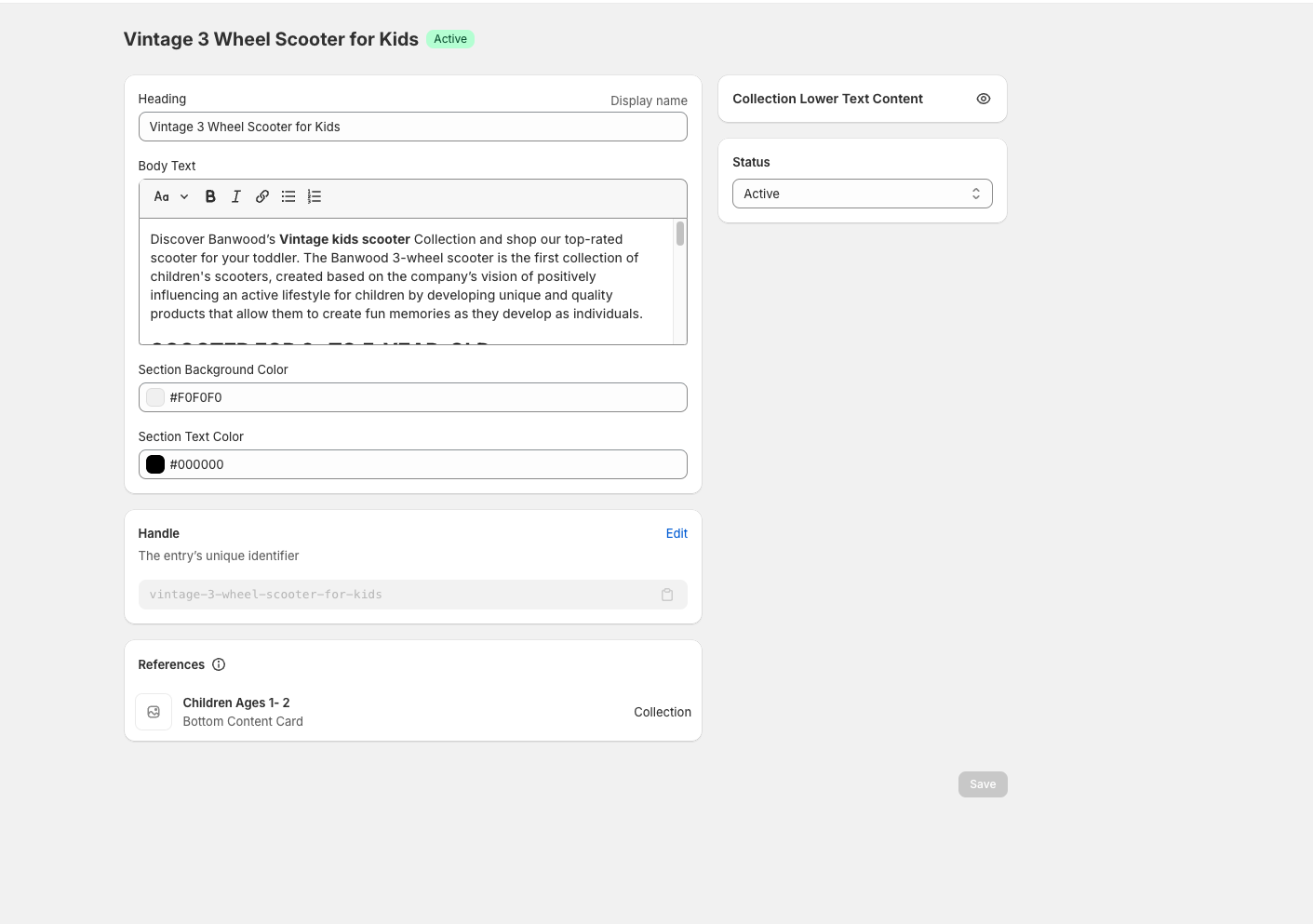Apply italic formatting in Body Text
This screenshot has height=924, width=1313.
pyautogui.click(x=236, y=196)
